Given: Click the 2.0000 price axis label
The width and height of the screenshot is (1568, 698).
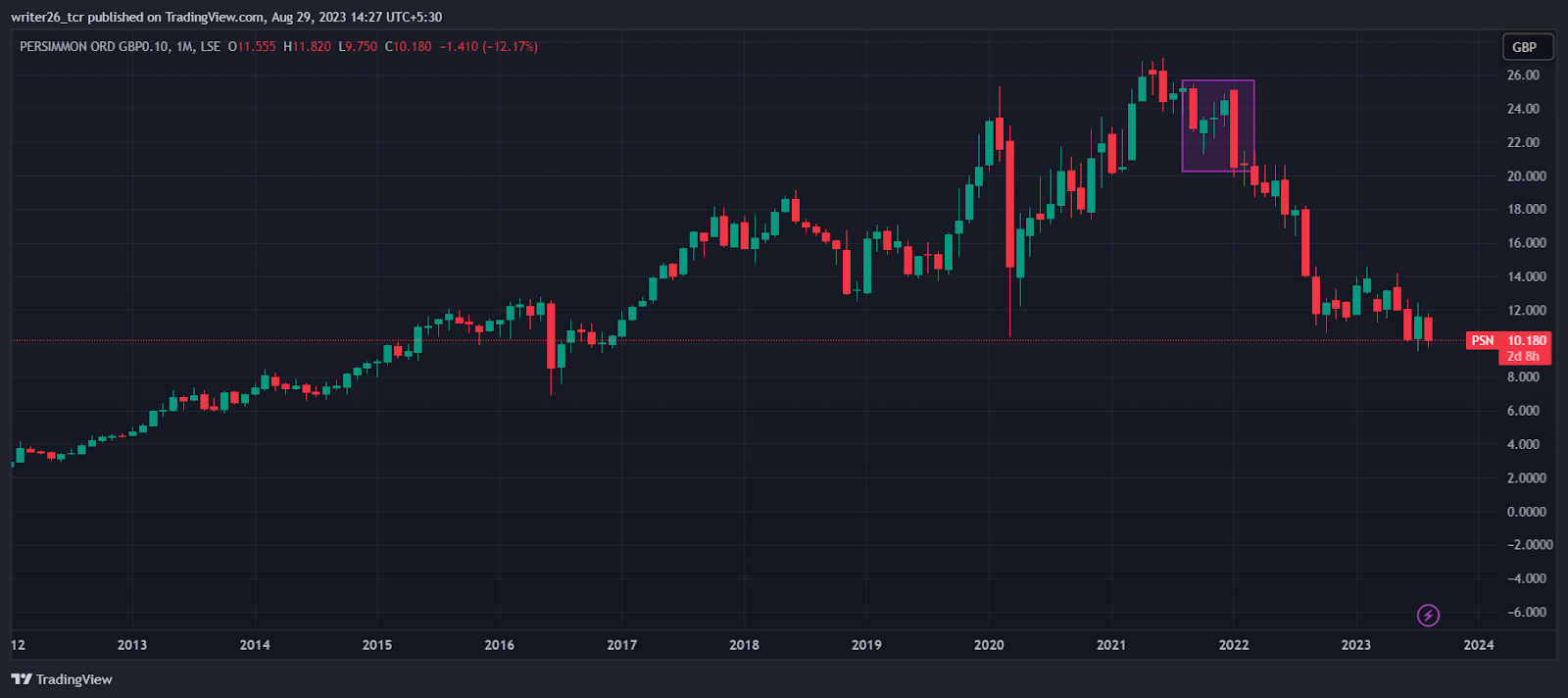Looking at the screenshot, I should pyautogui.click(x=1527, y=478).
